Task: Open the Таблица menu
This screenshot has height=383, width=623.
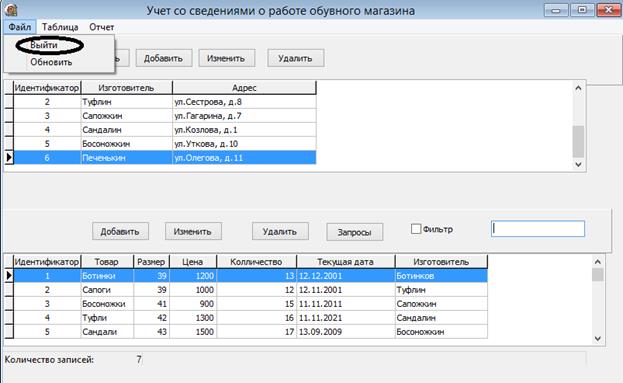Action: click(60, 27)
